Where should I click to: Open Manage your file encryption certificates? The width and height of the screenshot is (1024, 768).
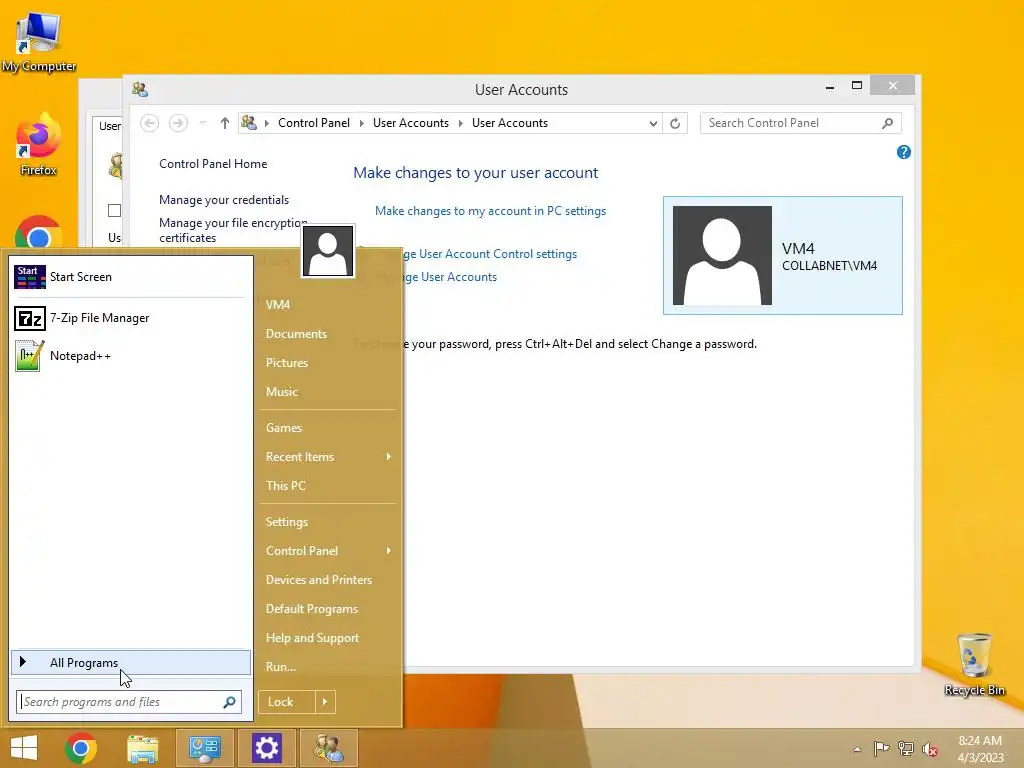tap(232, 231)
